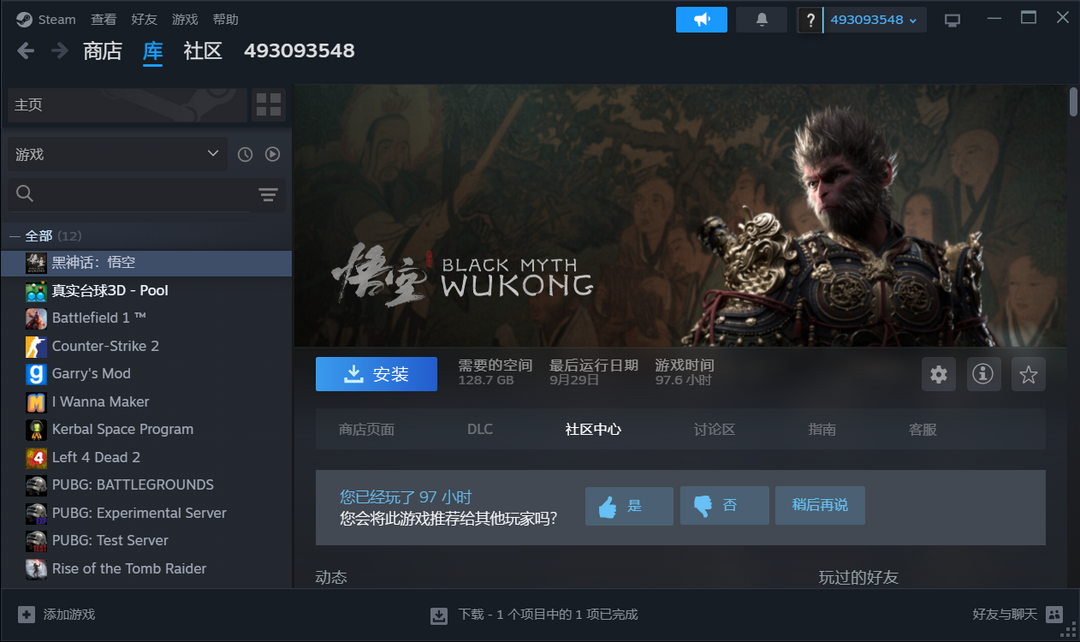
Task: Add to favorites star icon
Action: pyautogui.click(x=1028, y=374)
